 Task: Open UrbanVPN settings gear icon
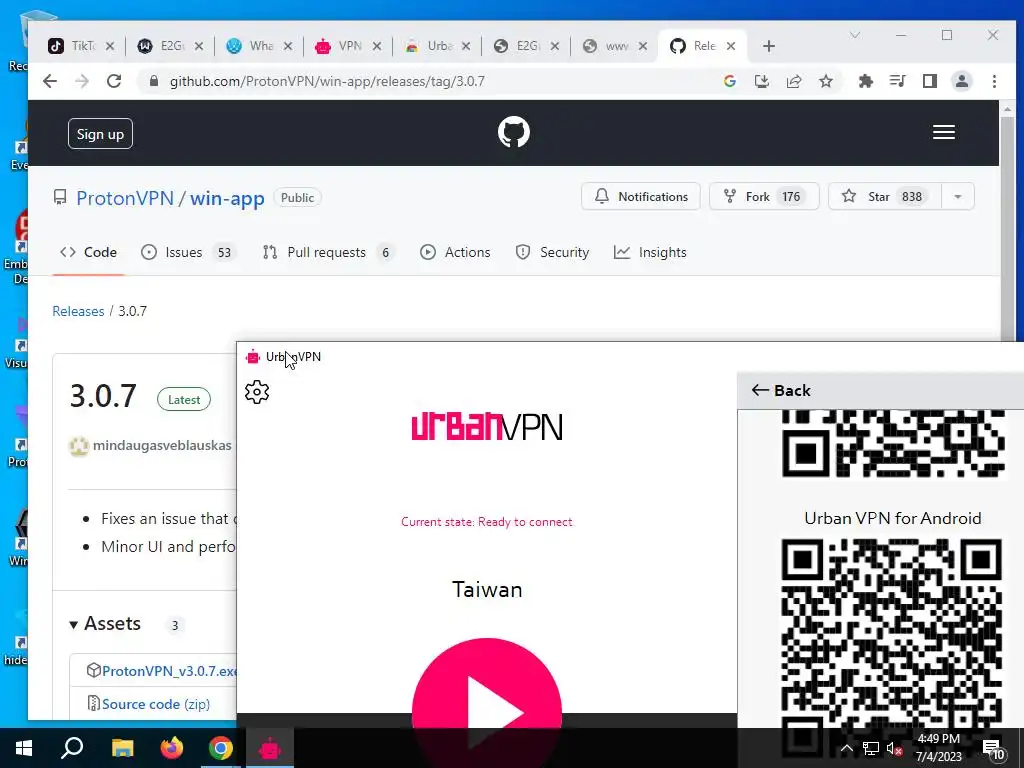coord(257,392)
